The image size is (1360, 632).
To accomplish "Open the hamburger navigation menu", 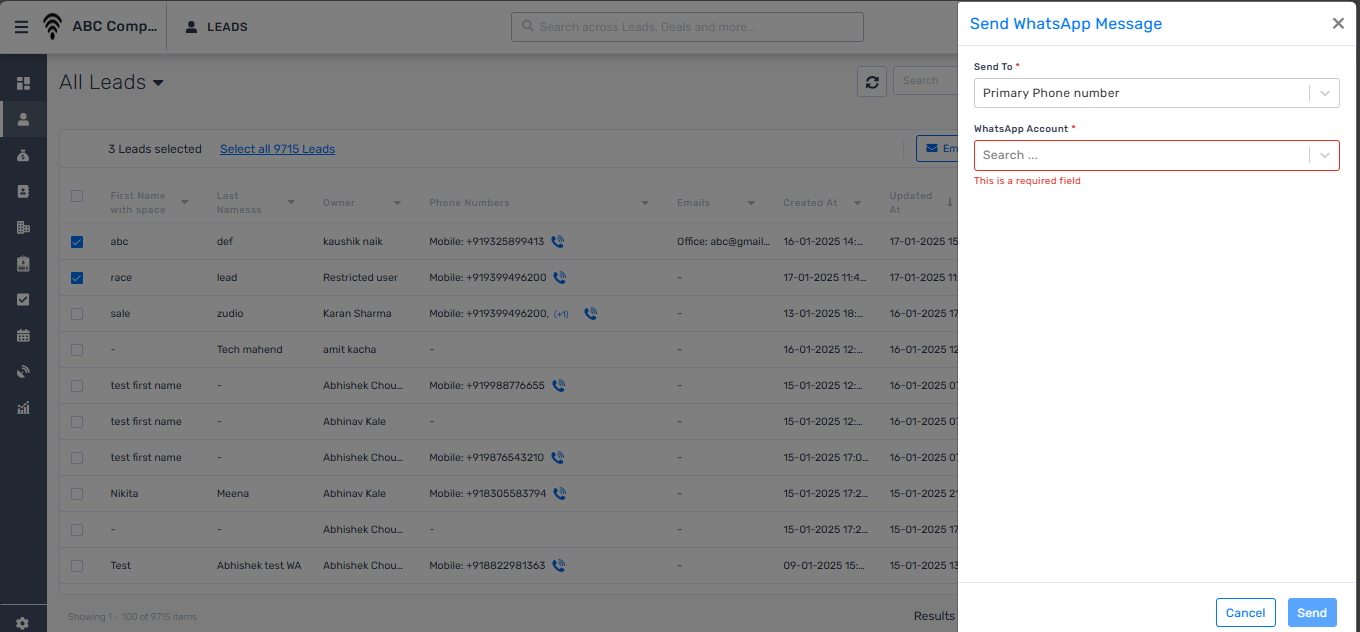I will click(x=21, y=27).
